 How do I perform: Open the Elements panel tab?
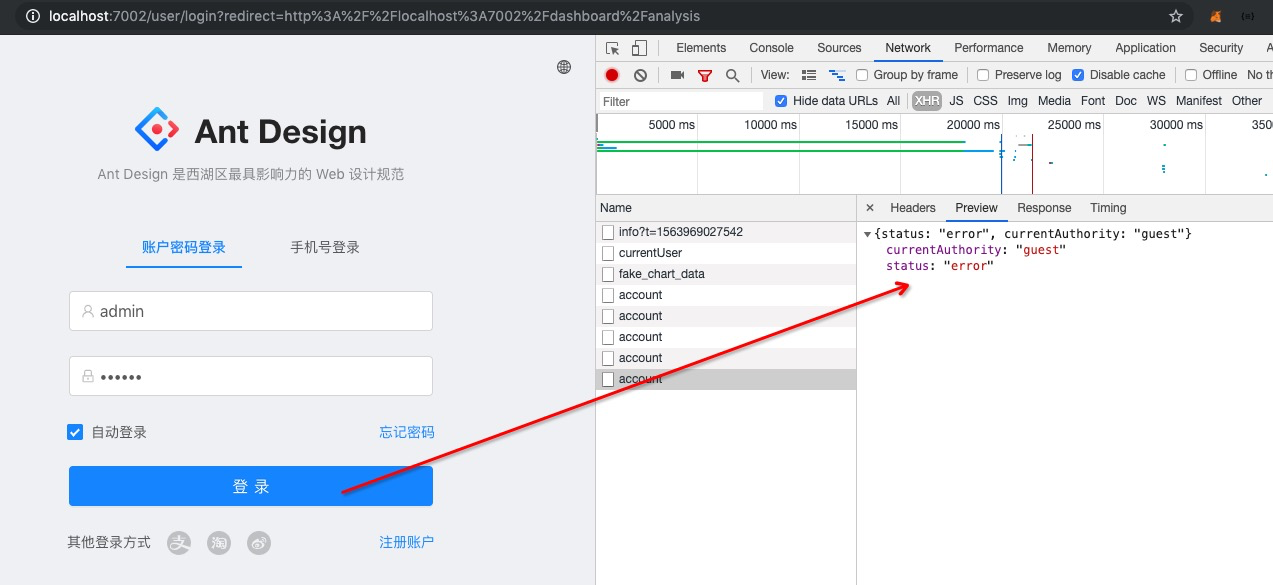point(701,48)
